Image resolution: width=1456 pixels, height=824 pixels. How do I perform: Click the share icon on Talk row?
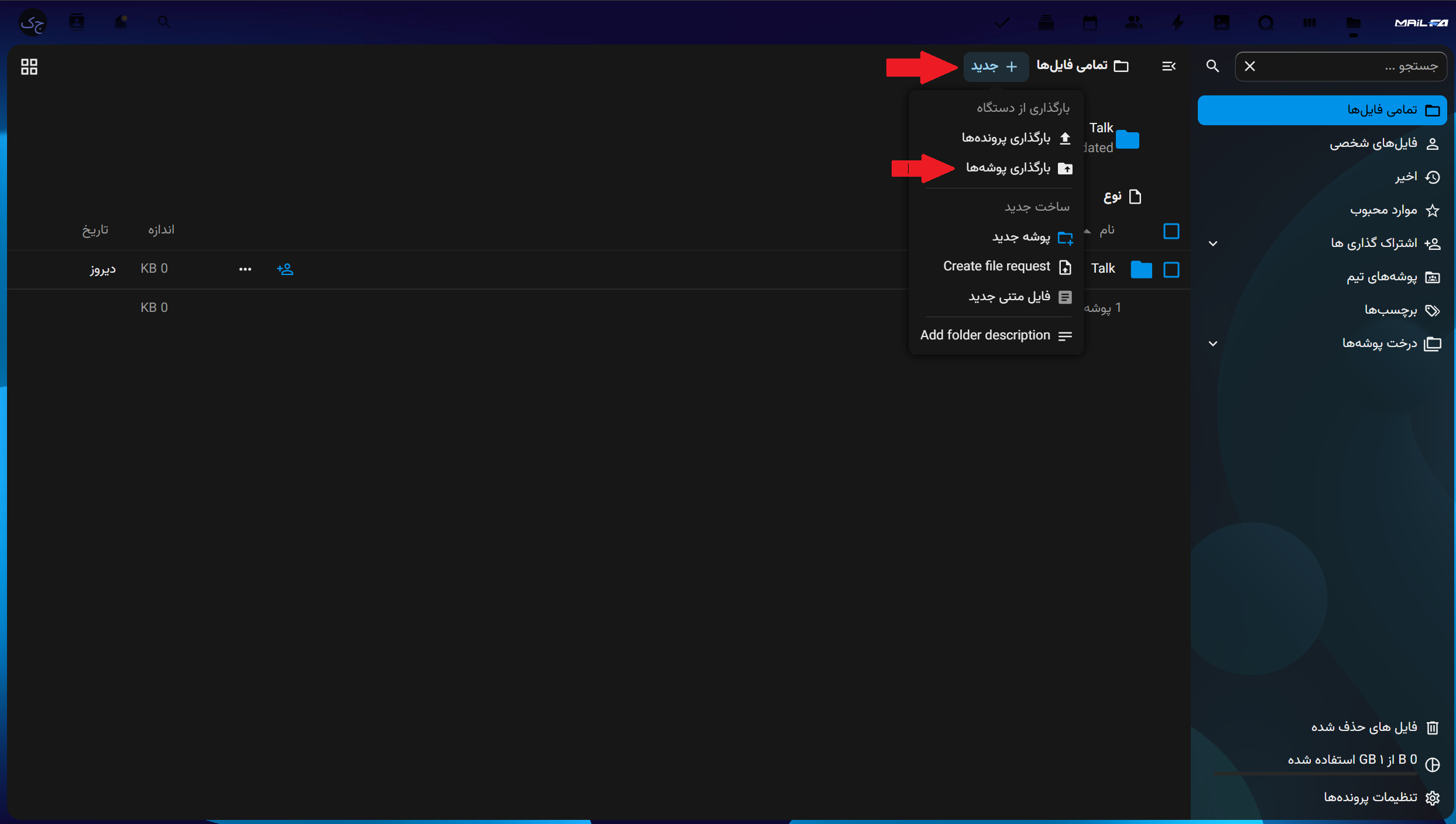(285, 269)
